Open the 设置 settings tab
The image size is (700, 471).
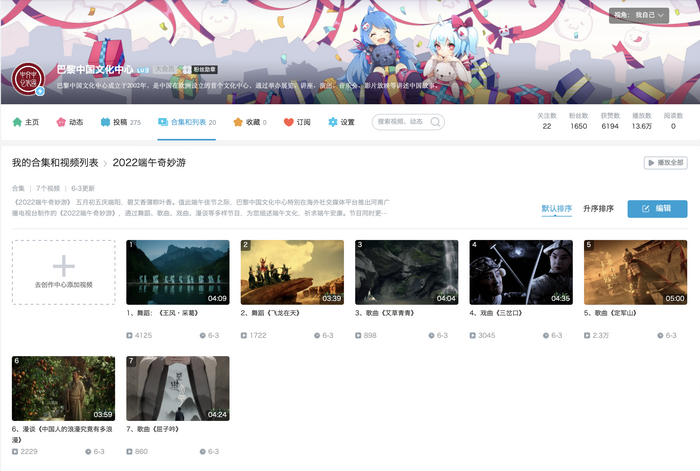(341, 122)
